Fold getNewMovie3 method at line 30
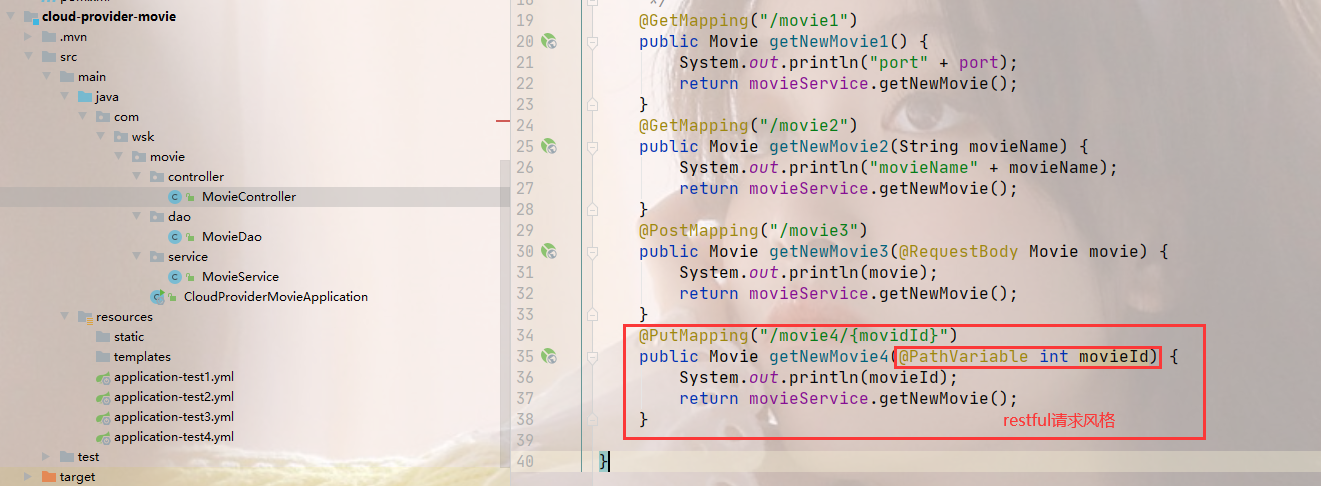The width and height of the screenshot is (1321, 486). (592, 251)
